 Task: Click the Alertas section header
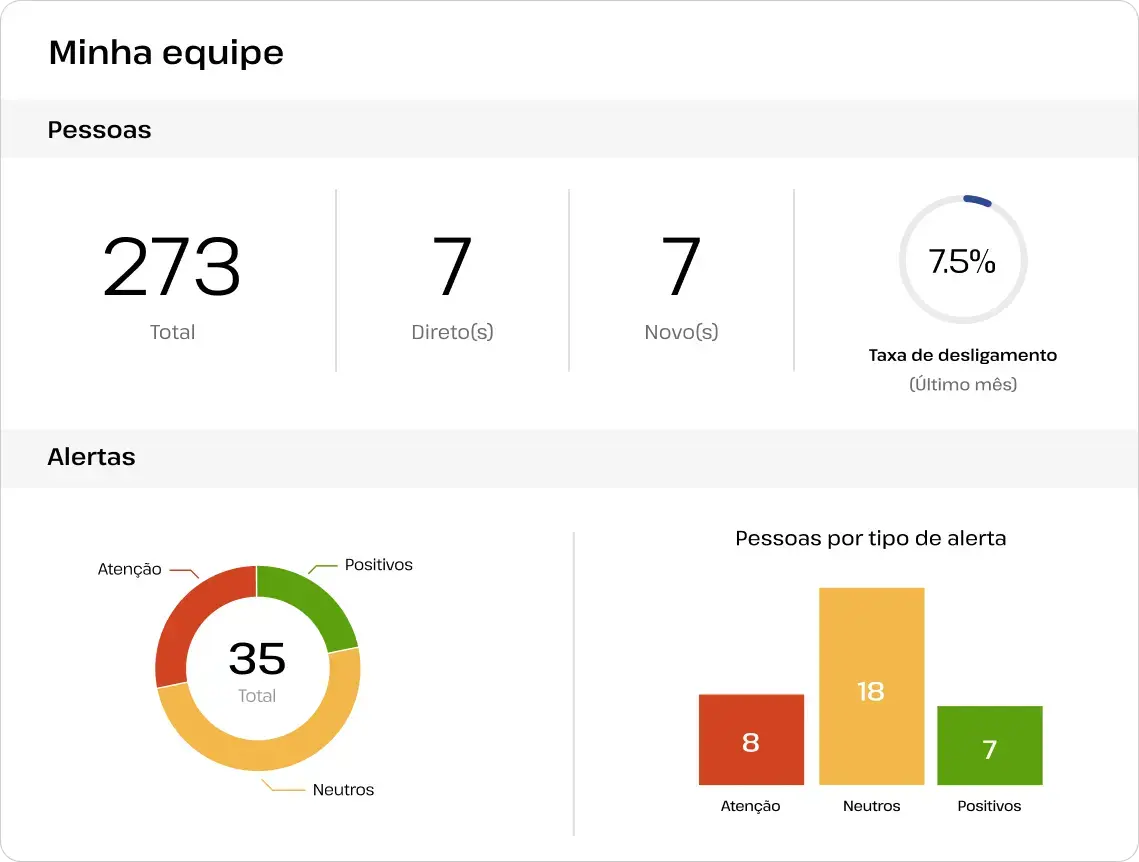point(91,457)
